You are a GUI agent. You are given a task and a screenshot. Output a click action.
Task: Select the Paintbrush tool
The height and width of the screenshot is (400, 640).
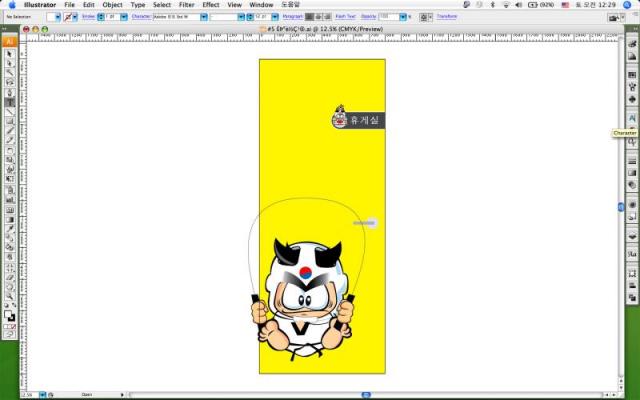tap(10, 131)
